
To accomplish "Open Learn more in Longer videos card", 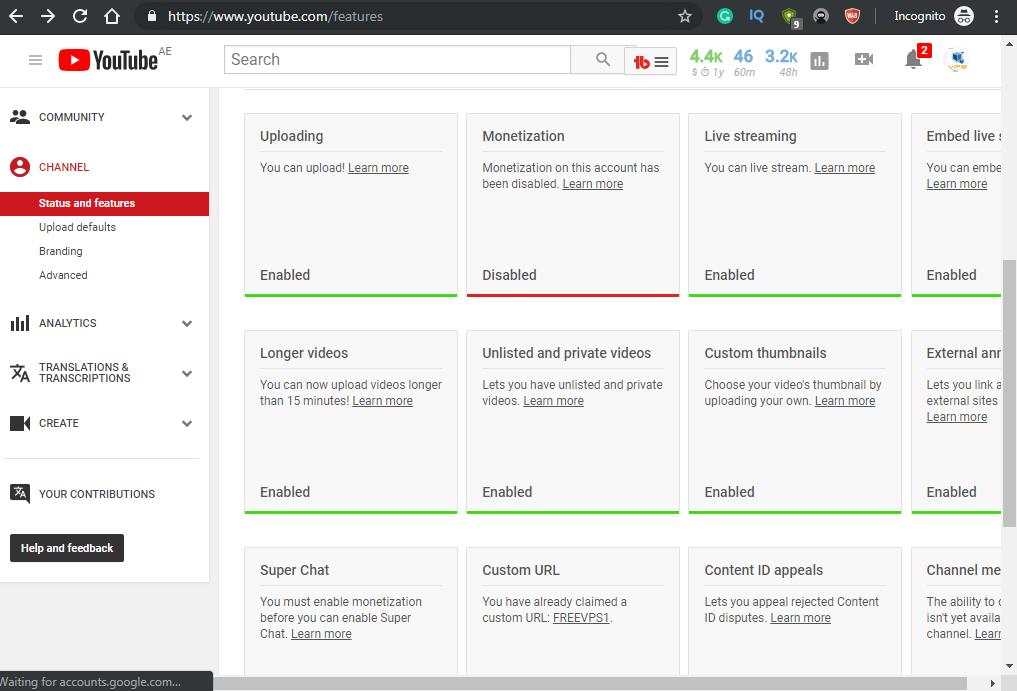I will [382, 401].
